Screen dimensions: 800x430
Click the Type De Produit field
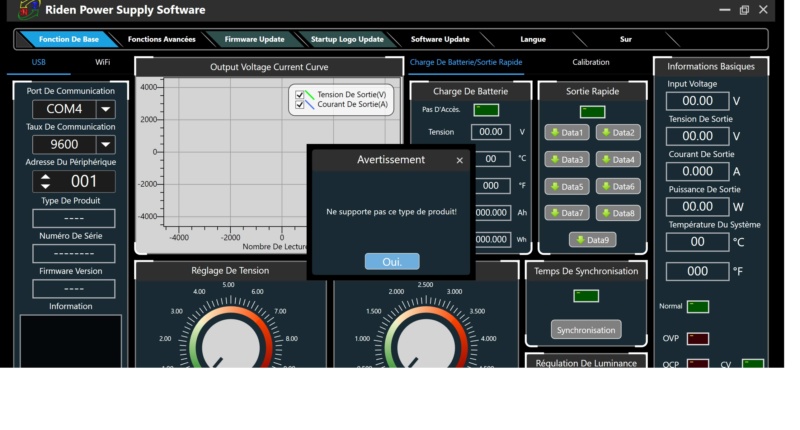[x=74, y=218]
